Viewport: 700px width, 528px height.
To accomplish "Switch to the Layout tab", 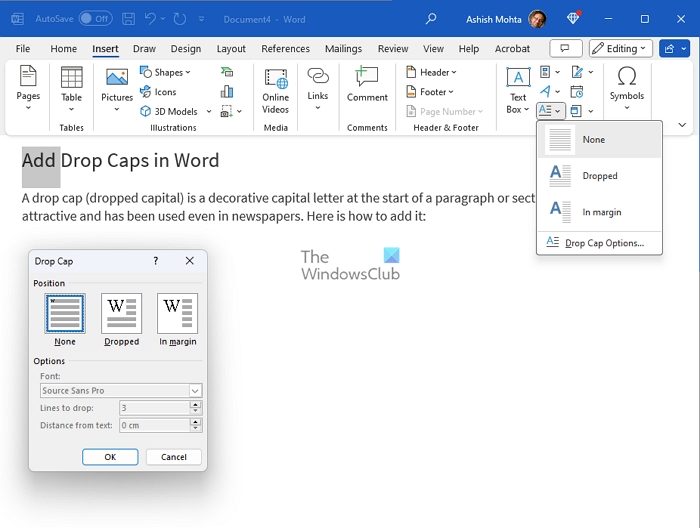I will (231, 48).
